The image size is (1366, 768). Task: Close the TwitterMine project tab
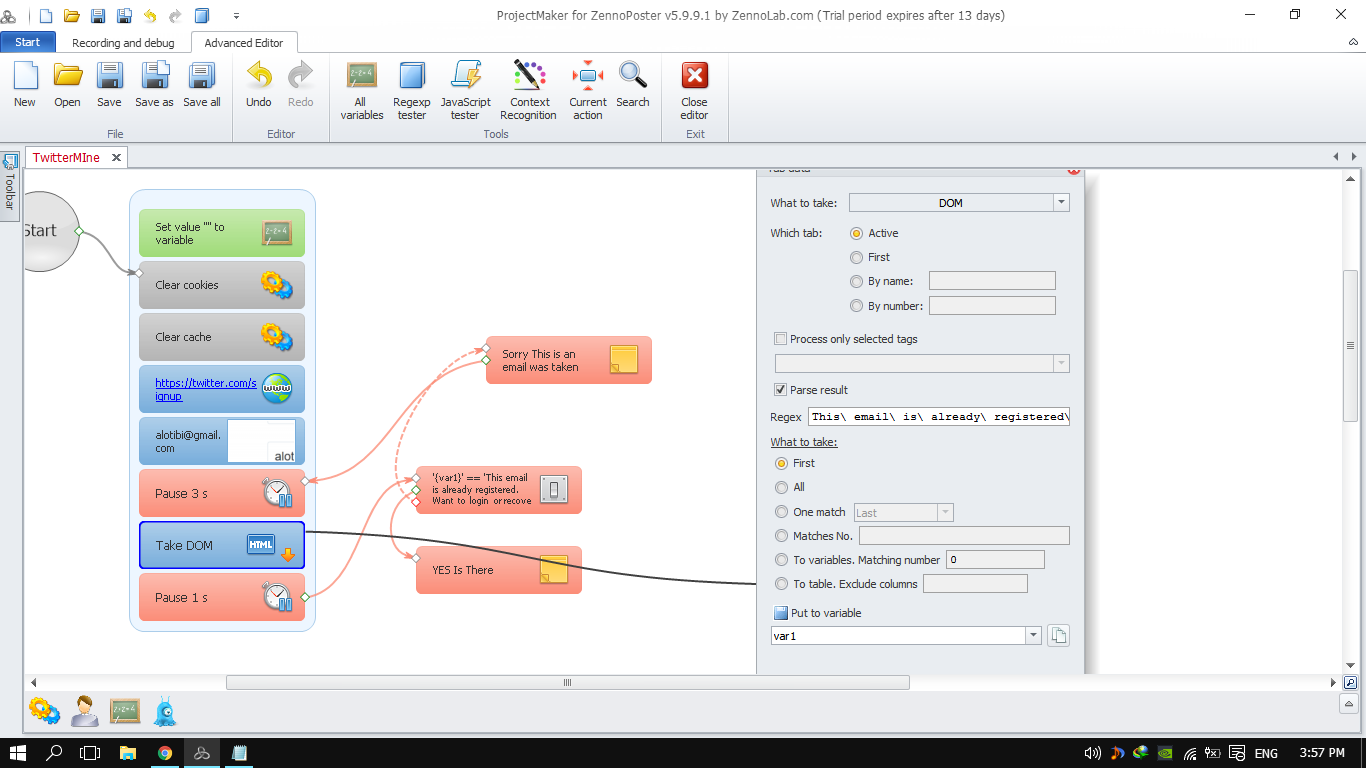(116, 158)
